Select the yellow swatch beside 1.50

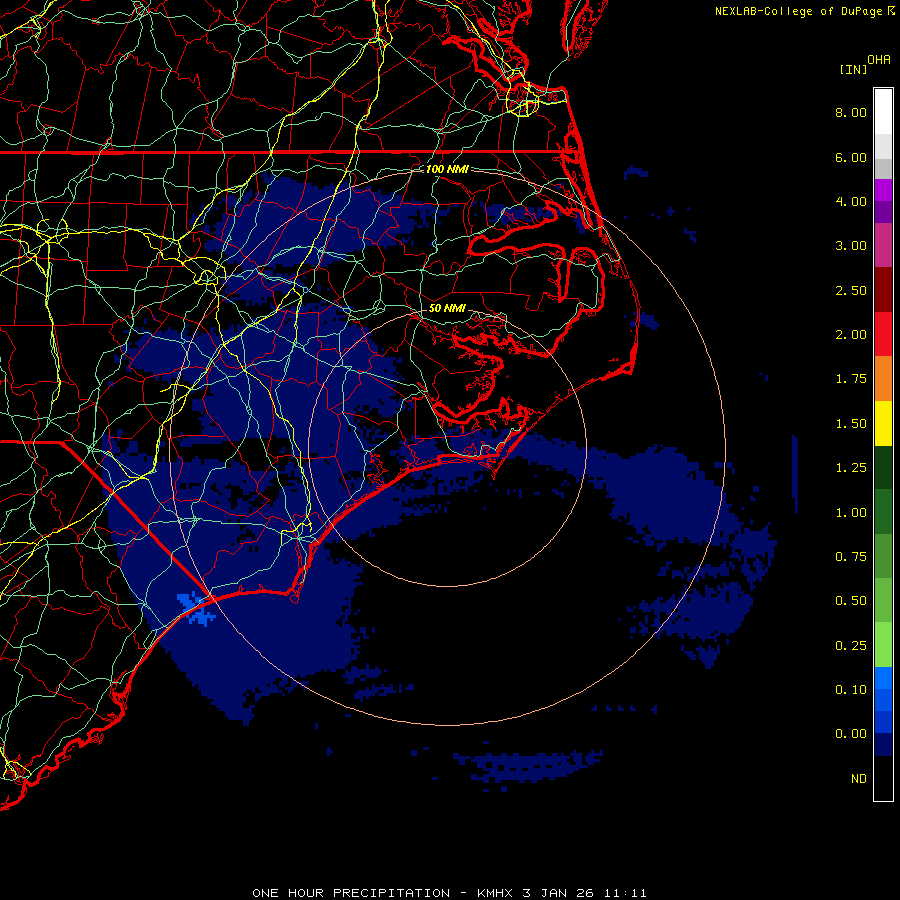click(x=883, y=423)
